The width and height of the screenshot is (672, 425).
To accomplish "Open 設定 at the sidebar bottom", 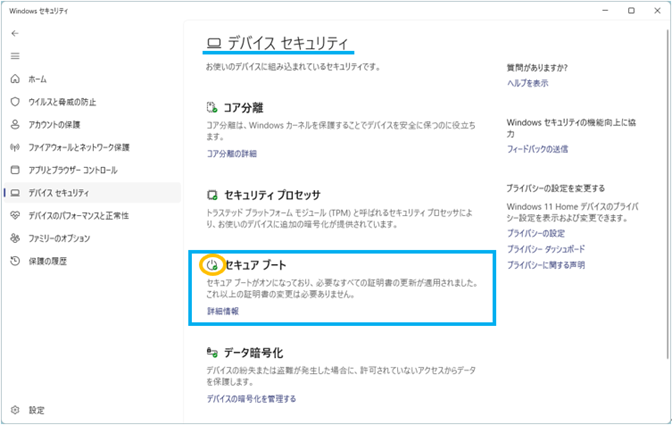I will click(37, 410).
